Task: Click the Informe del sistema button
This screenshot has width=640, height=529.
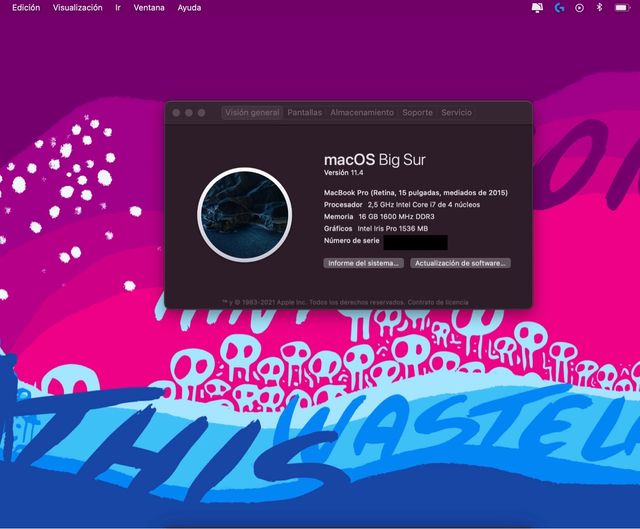Action: tap(363, 263)
